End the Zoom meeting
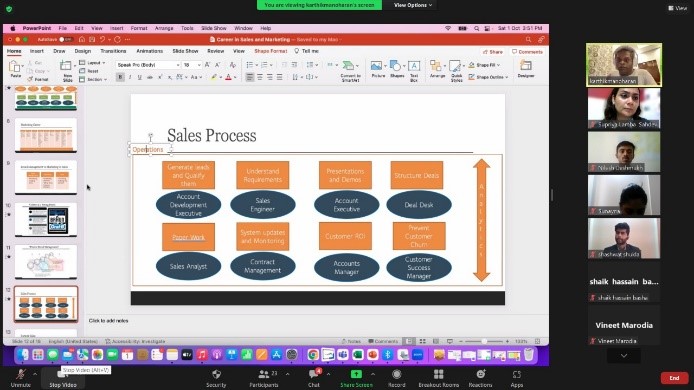The height and width of the screenshot is (390, 694). [674, 378]
